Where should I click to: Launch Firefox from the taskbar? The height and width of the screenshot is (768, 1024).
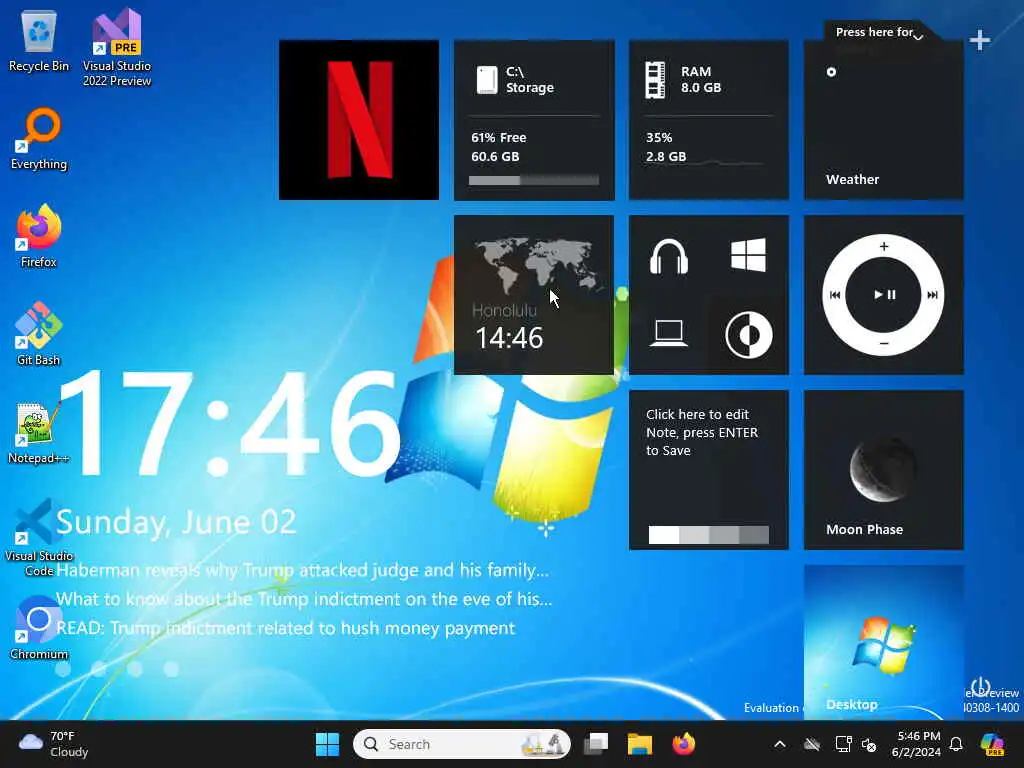684,744
